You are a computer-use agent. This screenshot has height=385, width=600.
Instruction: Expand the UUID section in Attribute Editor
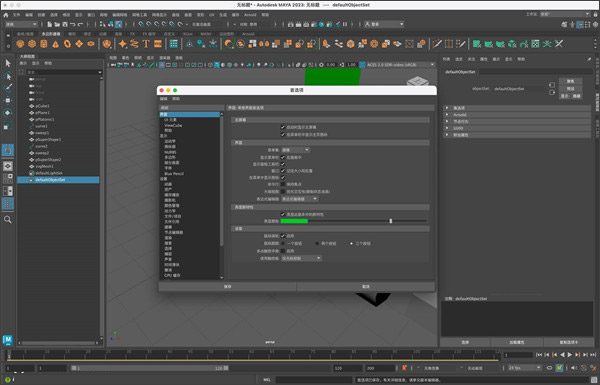pos(517,128)
